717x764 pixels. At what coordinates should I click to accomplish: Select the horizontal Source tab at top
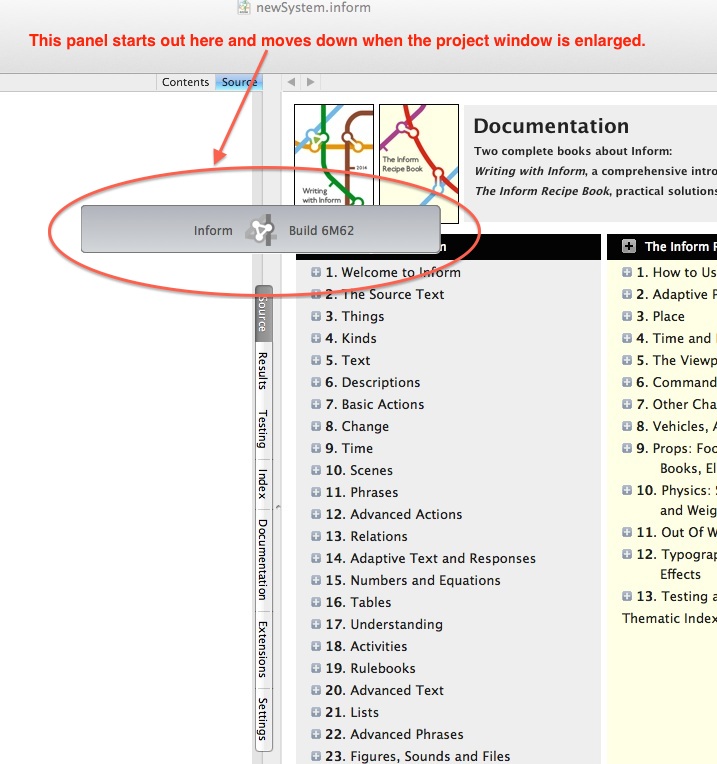[239, 82]
